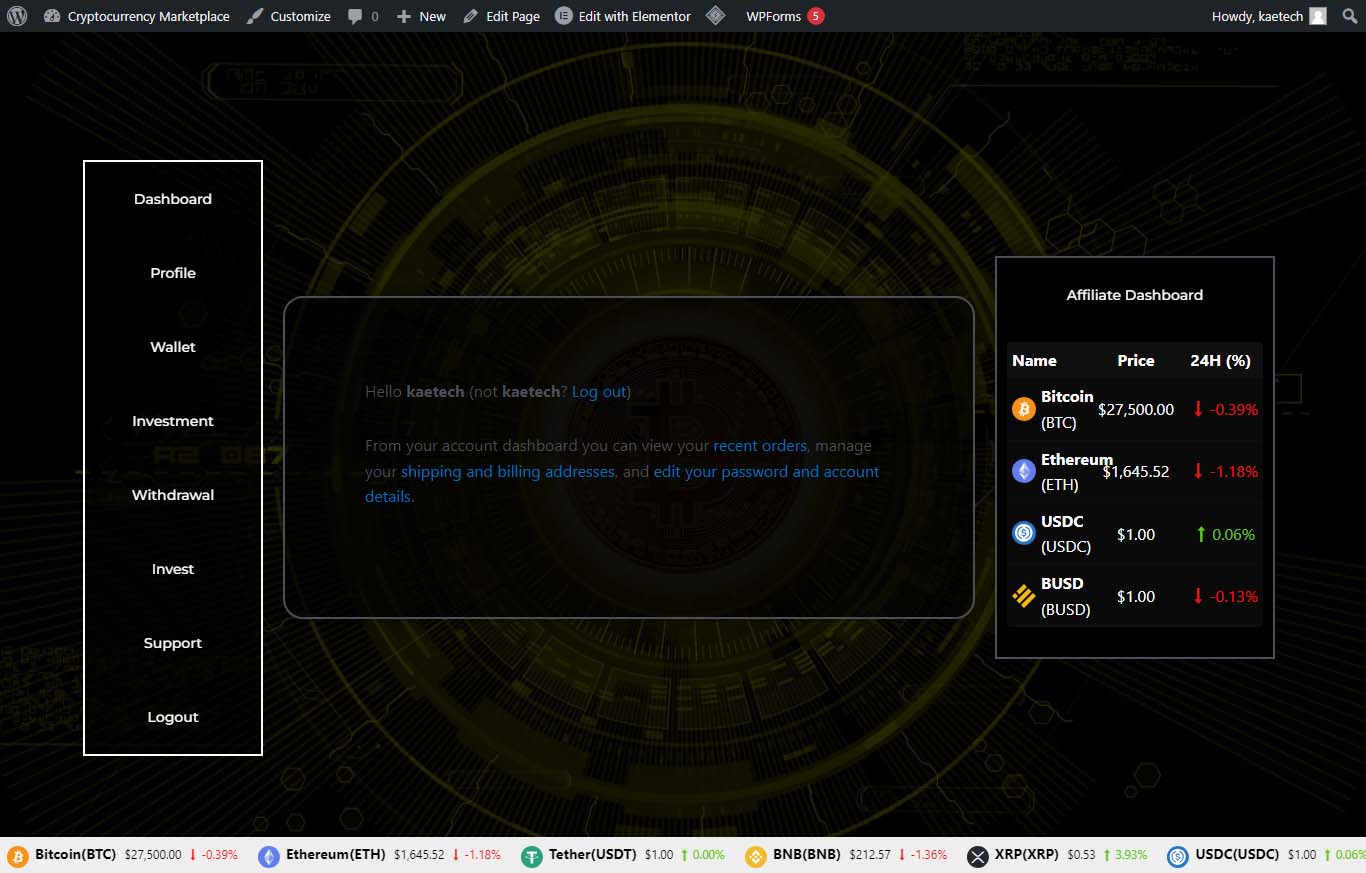1366x873 pixels.
Task: Click the 0.00% Tether change in ticker
Action: 702,855
